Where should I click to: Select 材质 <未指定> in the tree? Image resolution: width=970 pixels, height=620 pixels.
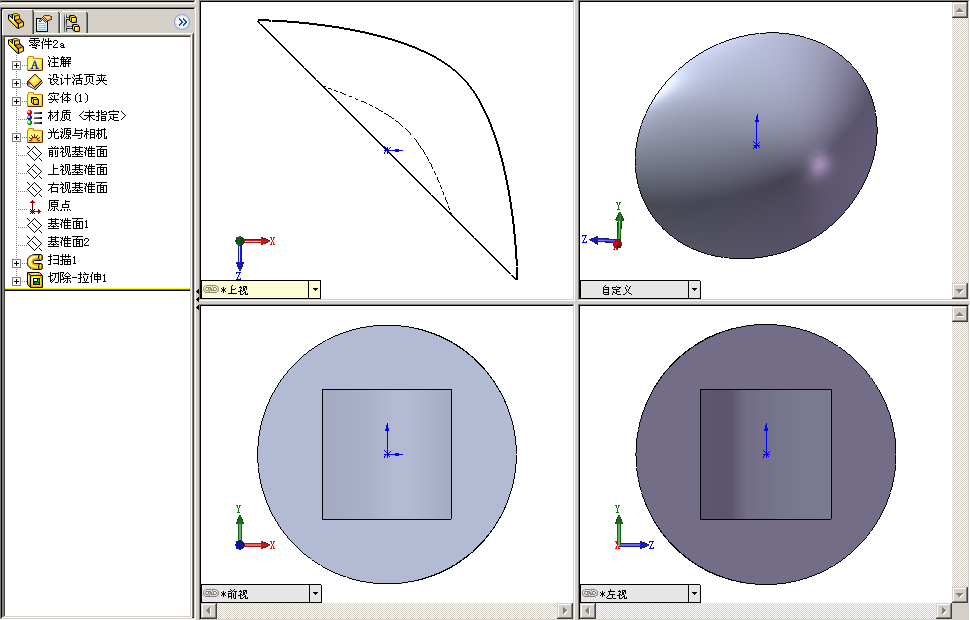[87, 116]
